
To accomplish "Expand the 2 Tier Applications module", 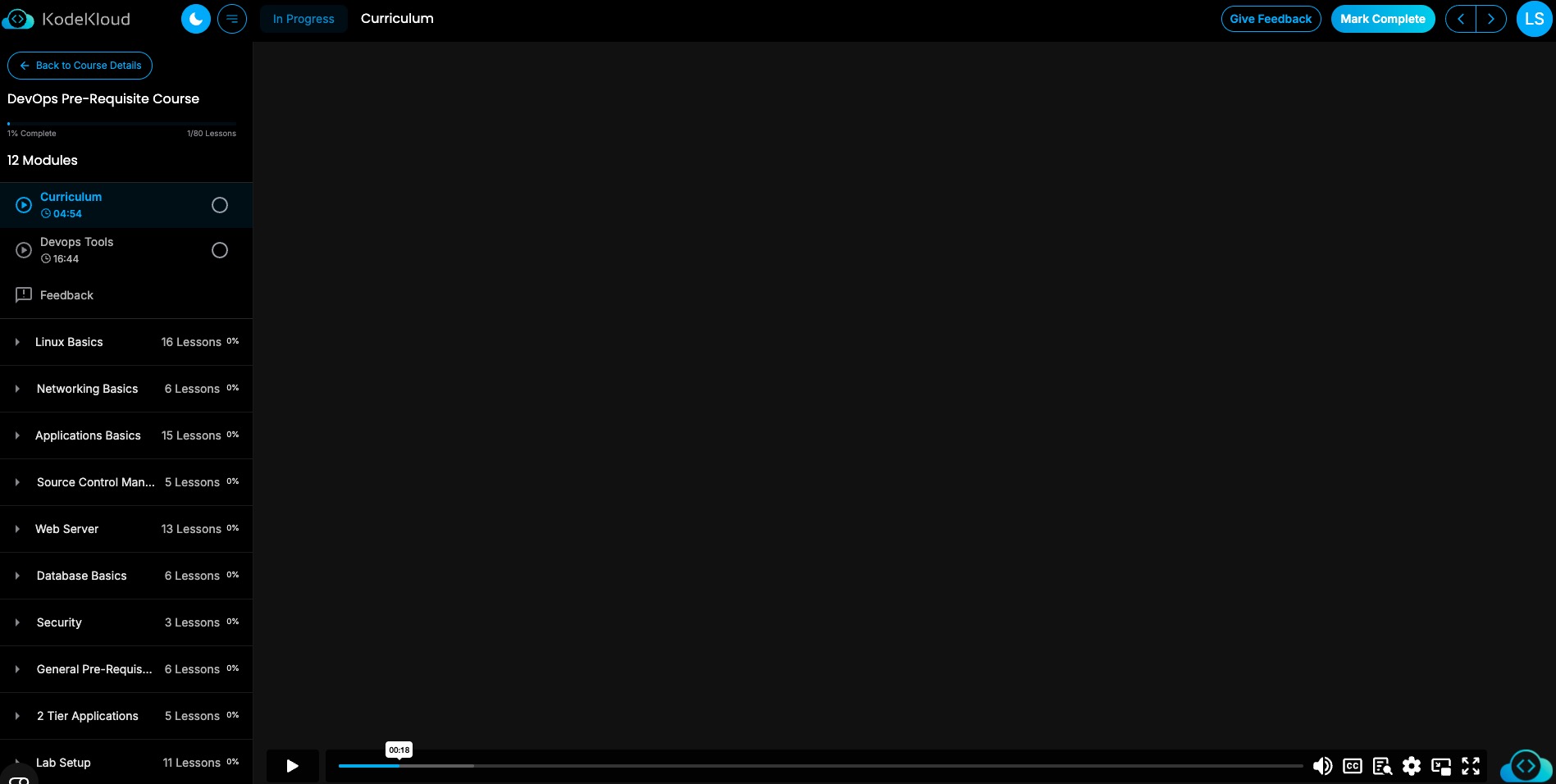I will coord(126,716).
